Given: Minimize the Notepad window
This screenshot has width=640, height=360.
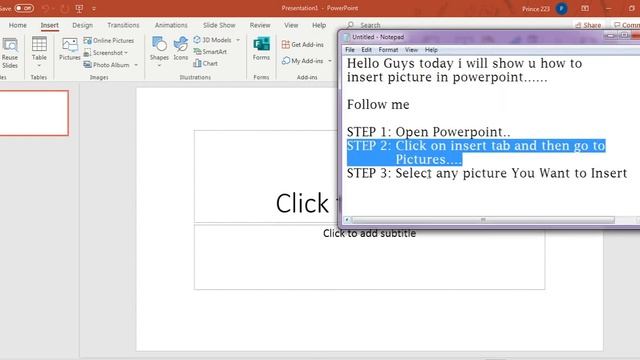Looking at the screenshot, I should [610, 36].
